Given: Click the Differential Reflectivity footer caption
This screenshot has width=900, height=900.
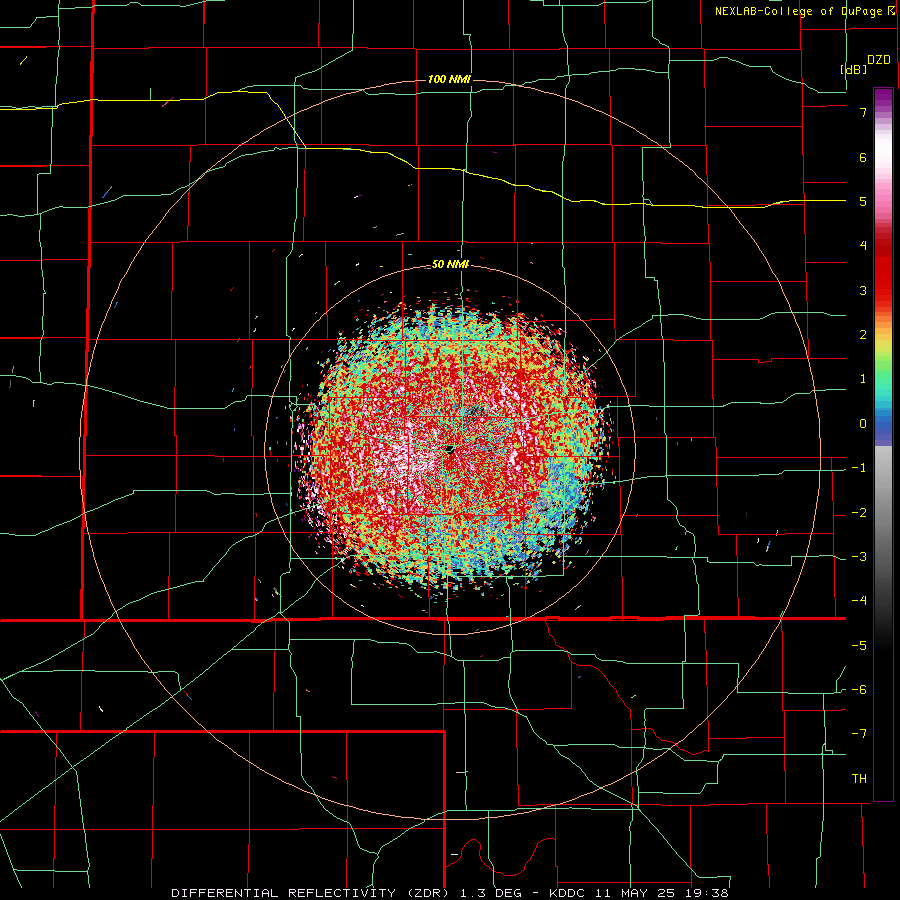Looking at the screenshot, I should click(x=449, y=893).
